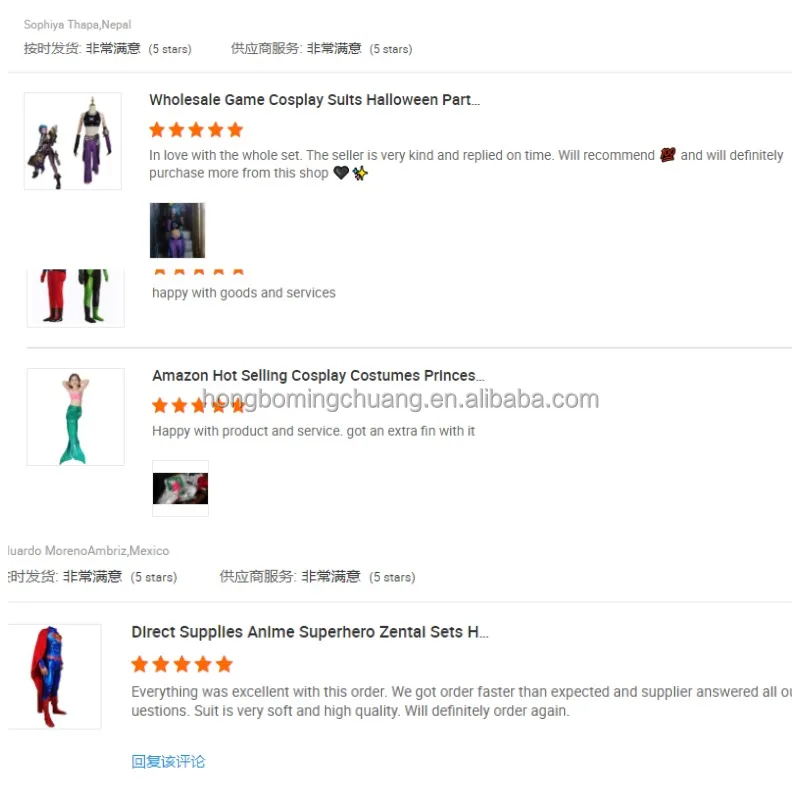The image size is (800, 800).
Task: Click the 供应商服务 rating beneath Sophiya Thapa
Action: (321, 48)
